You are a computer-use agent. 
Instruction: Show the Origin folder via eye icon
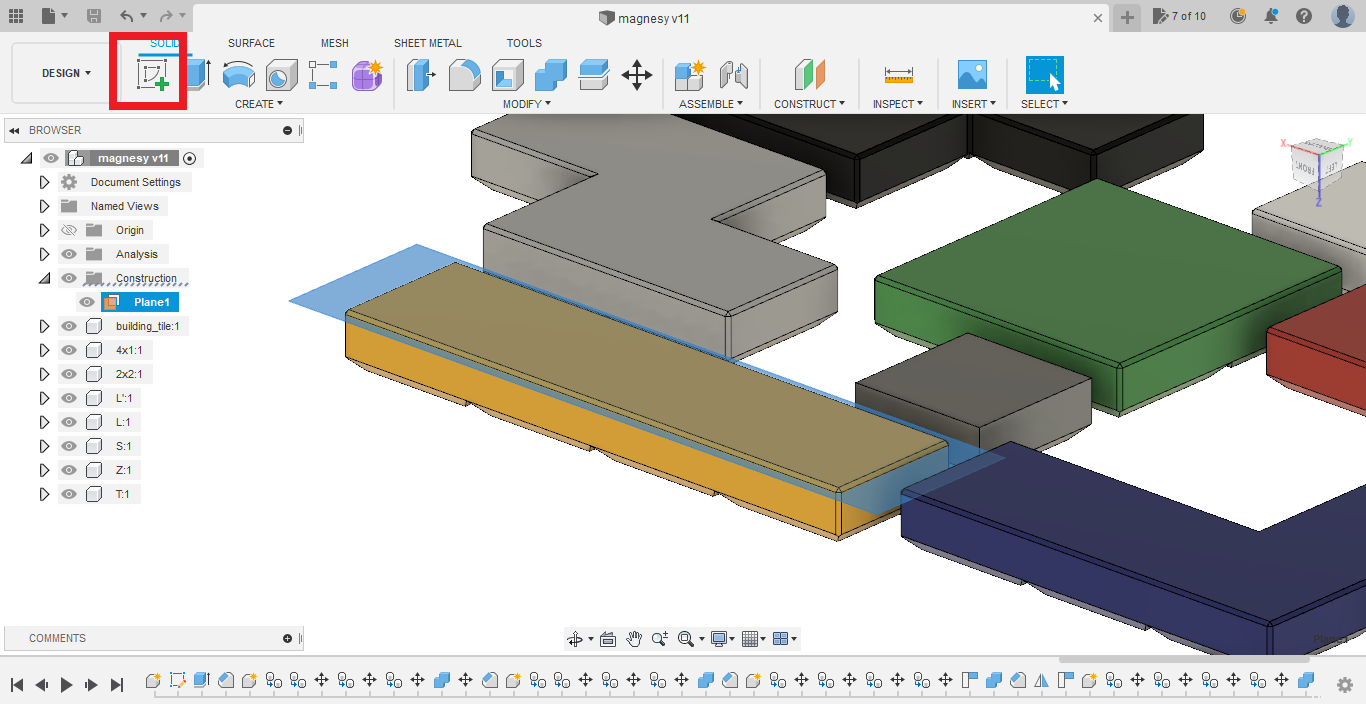pyautogui.click(x=69, y=230)
